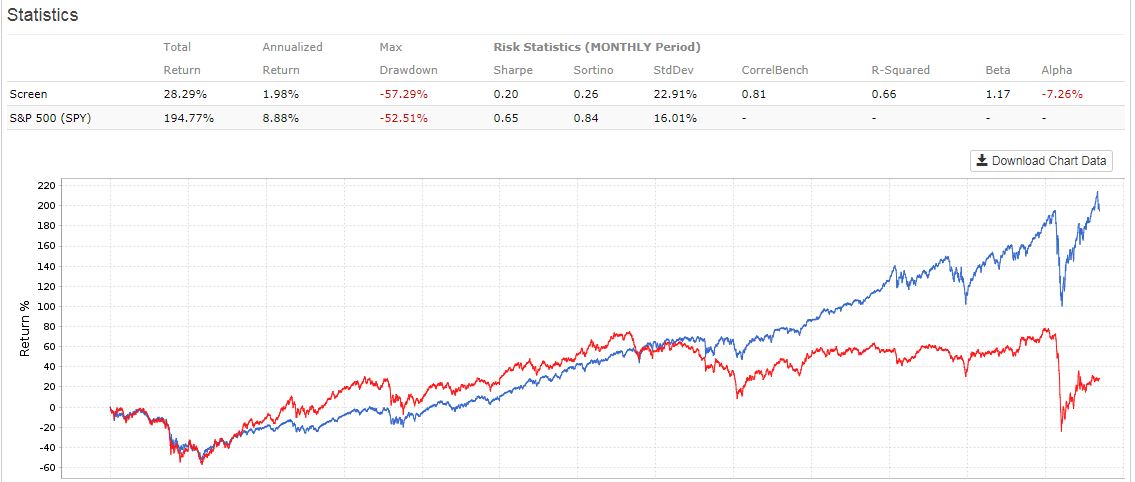Select the Screen row label
This screenshot has height=482, width=1135.
(x=28, y=94)
